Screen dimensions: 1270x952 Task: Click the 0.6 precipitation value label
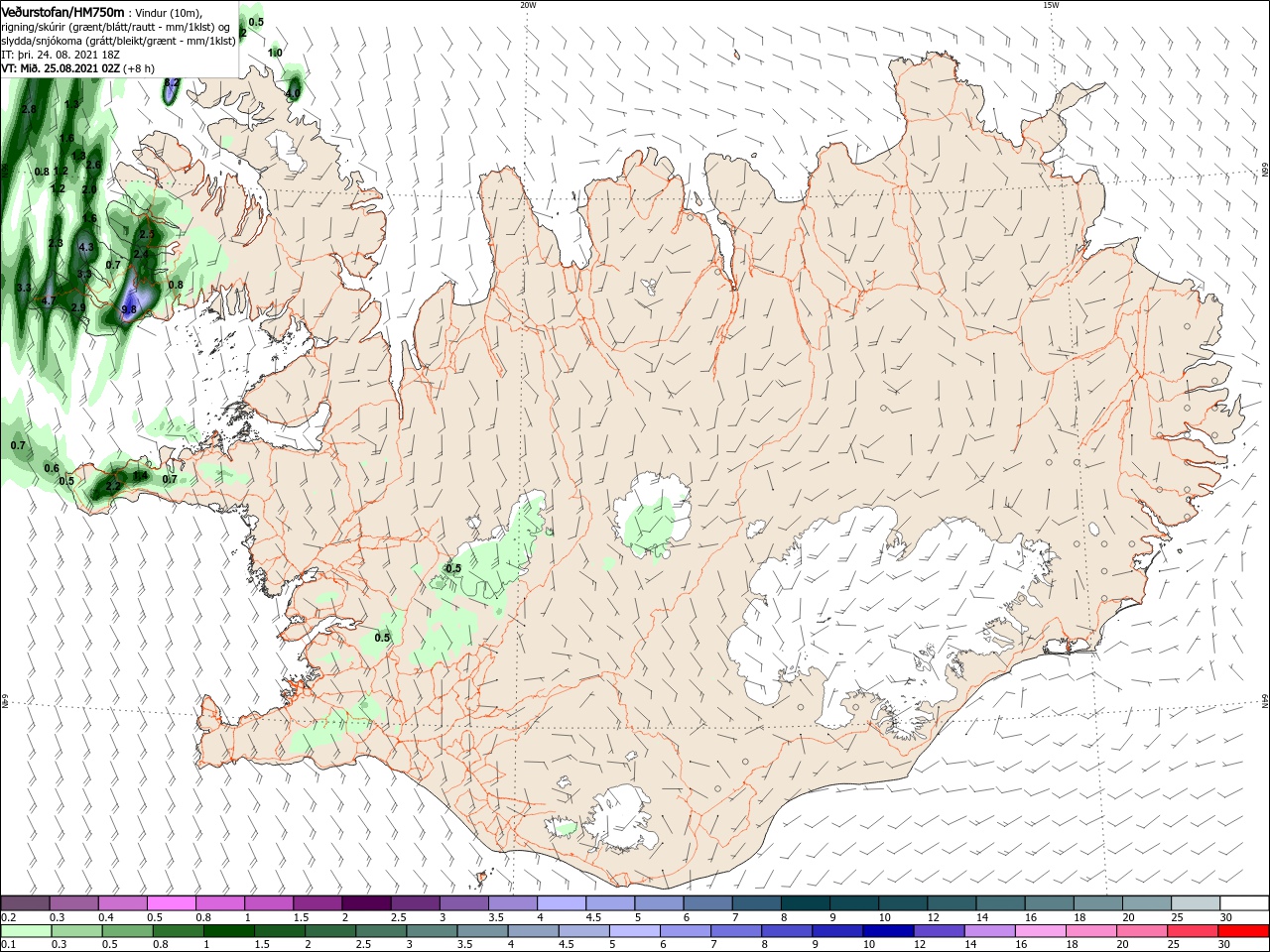click(x=52, y=468)
